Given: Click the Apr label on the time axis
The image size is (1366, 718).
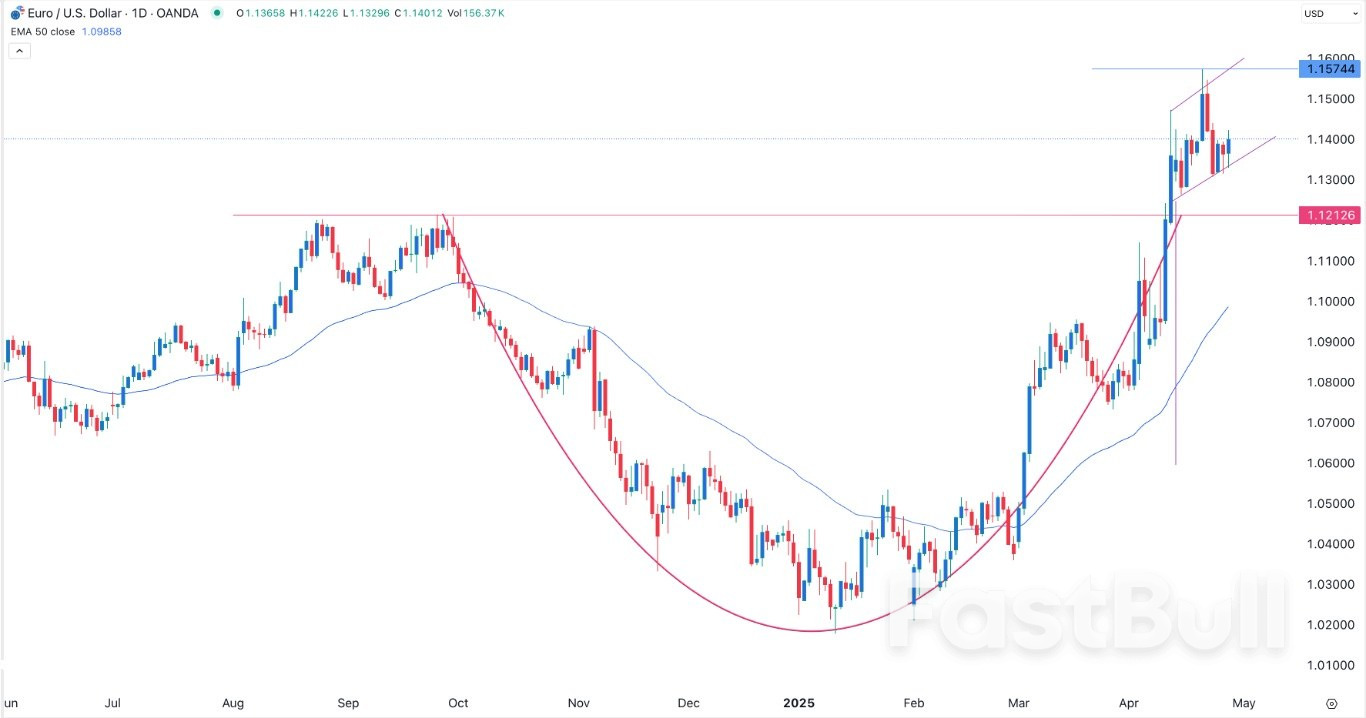Looking at the screenshot, I should coord(1128,703).
